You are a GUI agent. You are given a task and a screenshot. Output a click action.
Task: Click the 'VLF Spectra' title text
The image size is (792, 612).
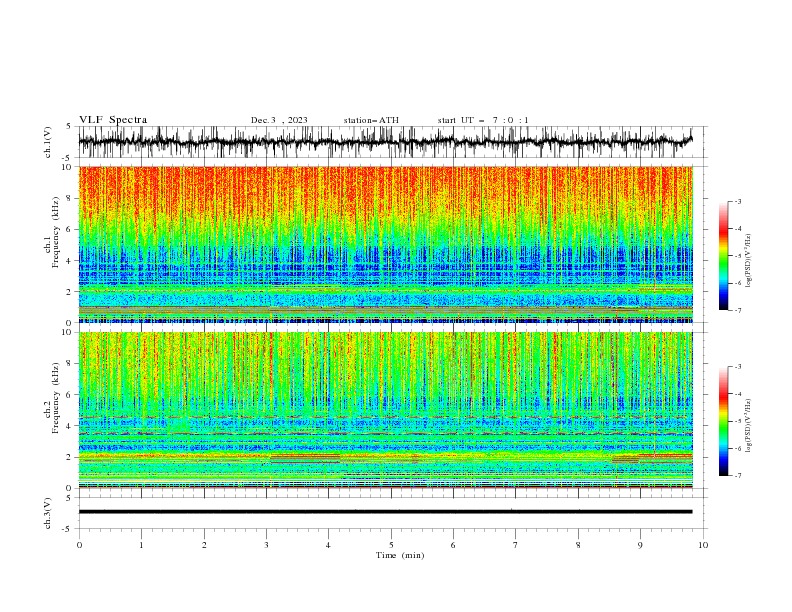click(x=113, y=120)
